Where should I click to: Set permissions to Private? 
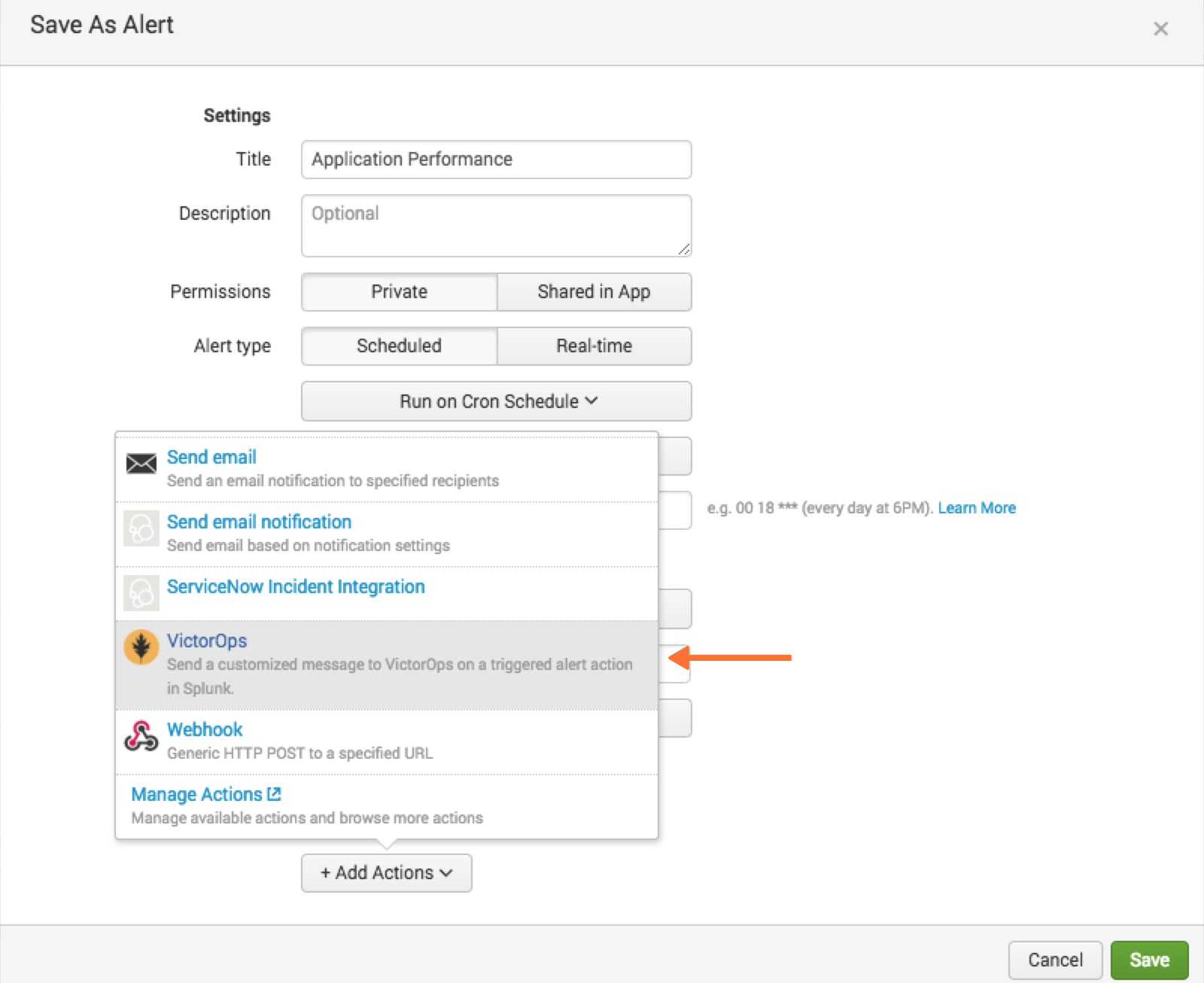[x=399, y=292]
